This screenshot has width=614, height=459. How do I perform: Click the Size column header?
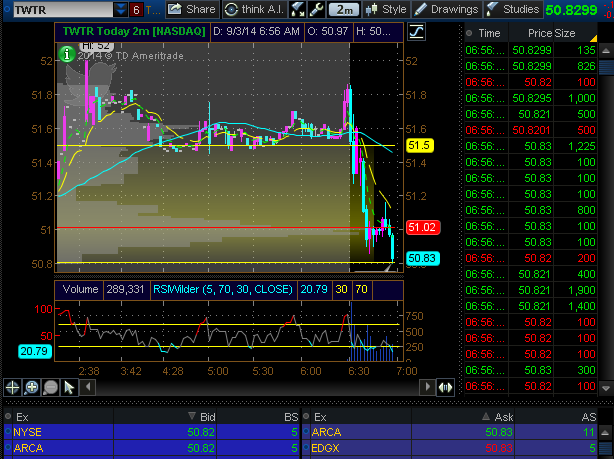click(565, 34)
